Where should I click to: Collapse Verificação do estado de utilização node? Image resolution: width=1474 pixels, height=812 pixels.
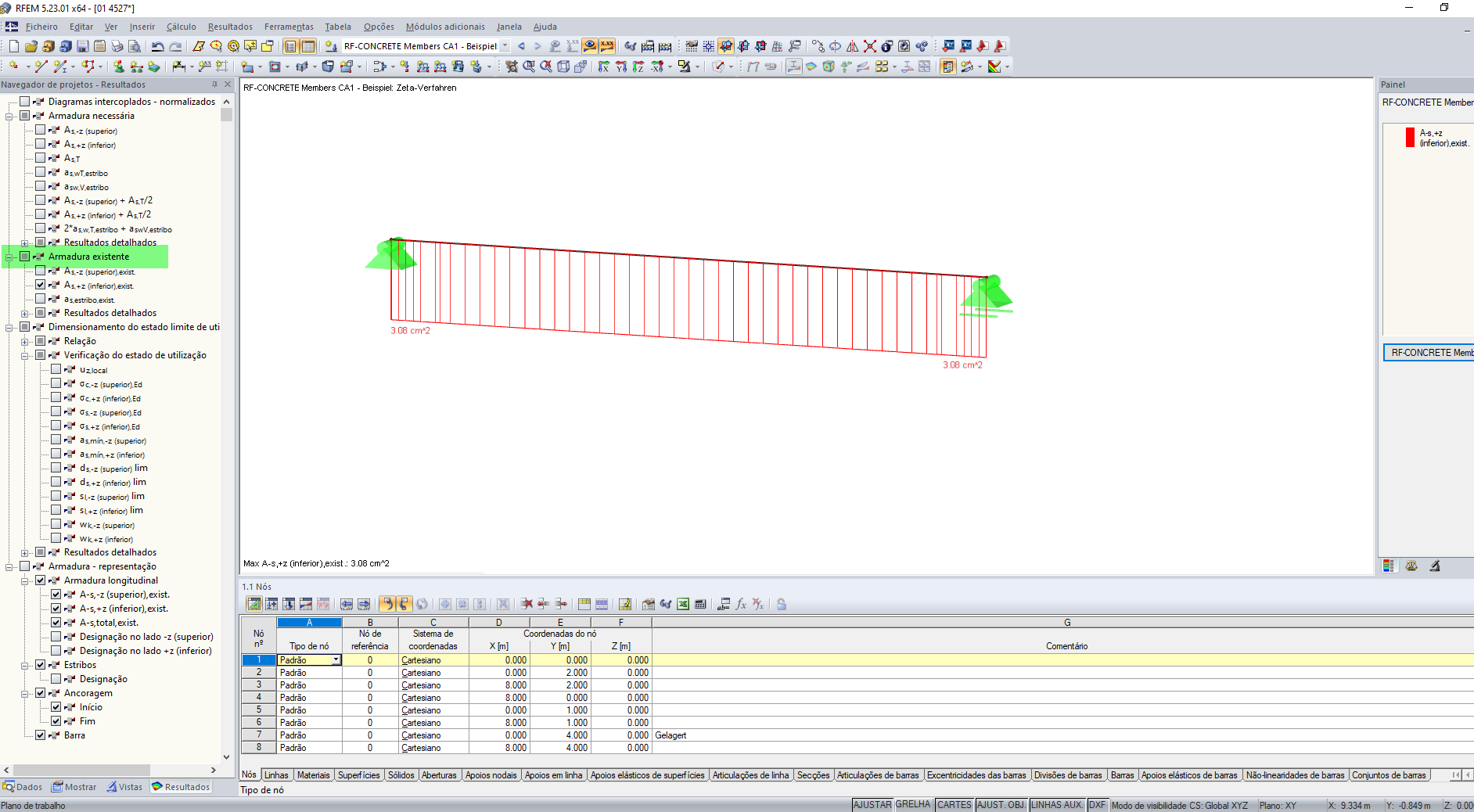[25, 355]
